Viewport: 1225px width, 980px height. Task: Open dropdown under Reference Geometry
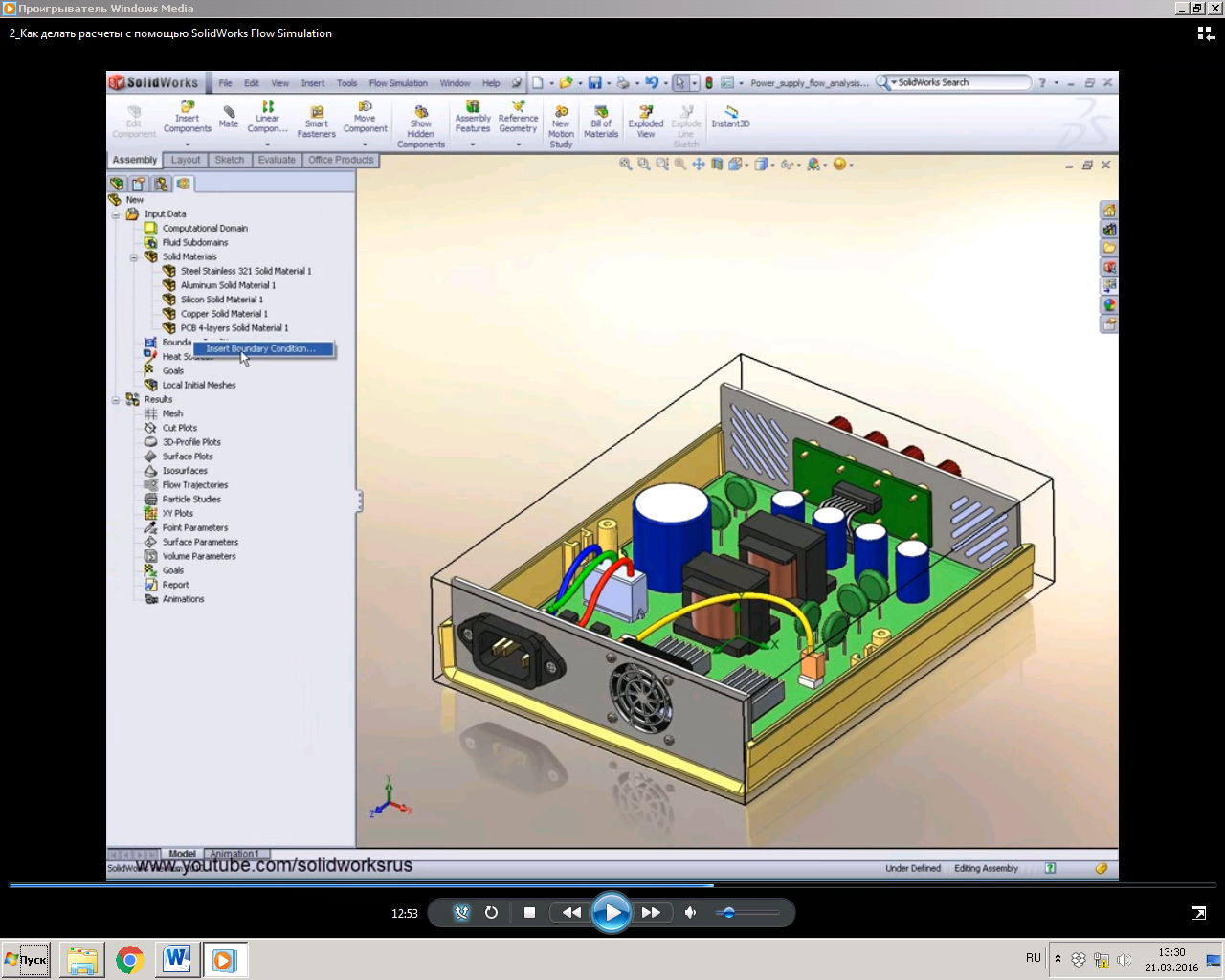(518, 145)
